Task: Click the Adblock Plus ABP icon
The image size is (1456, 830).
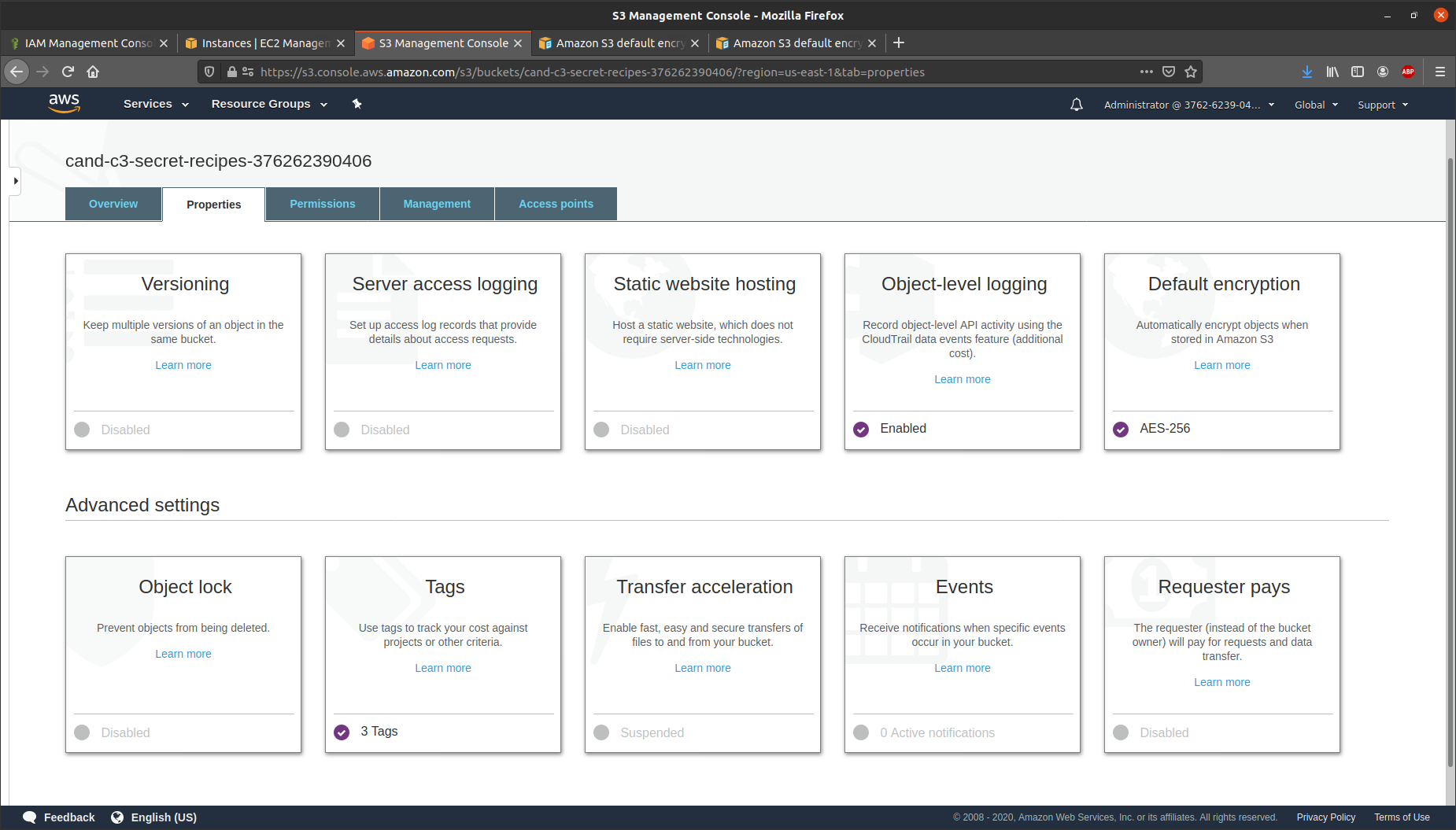Action: click(1408, 72)
